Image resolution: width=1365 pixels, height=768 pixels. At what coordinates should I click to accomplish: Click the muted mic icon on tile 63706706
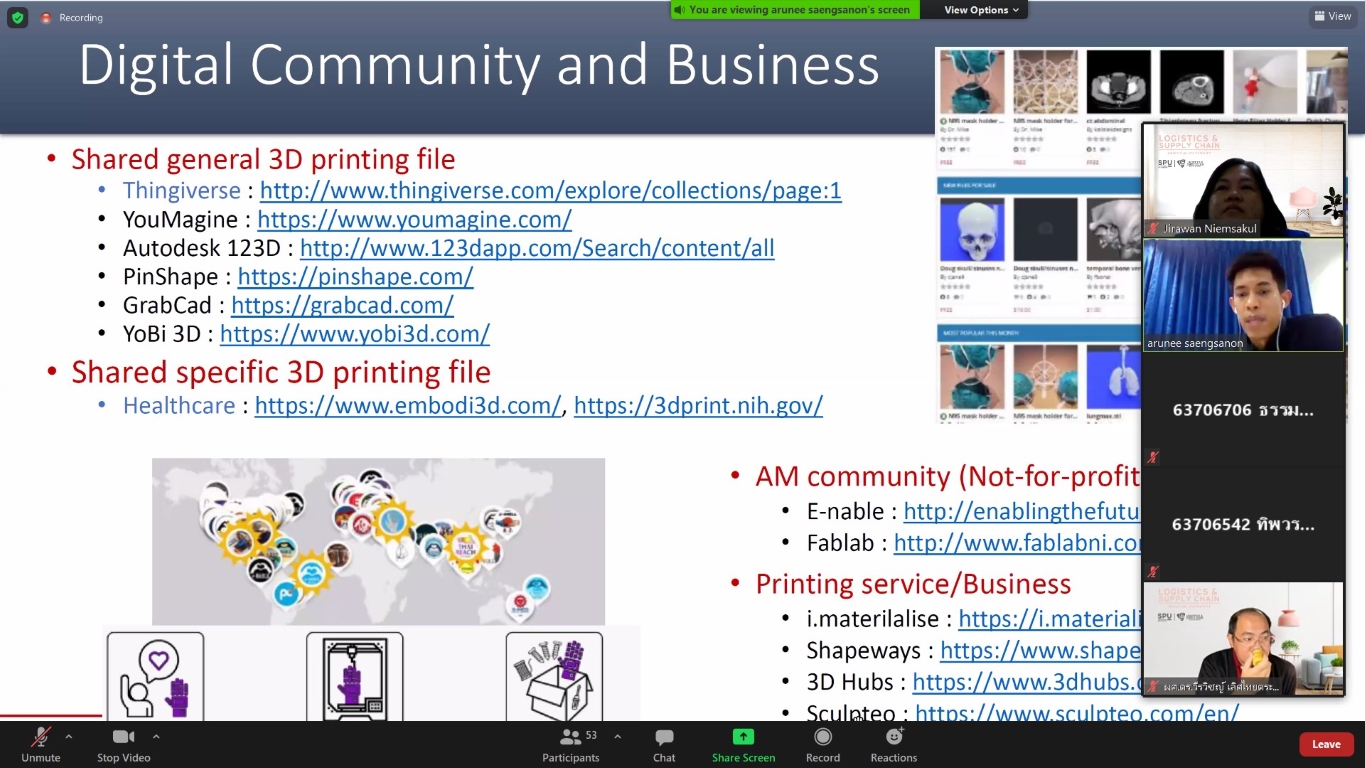(1153, 457)
